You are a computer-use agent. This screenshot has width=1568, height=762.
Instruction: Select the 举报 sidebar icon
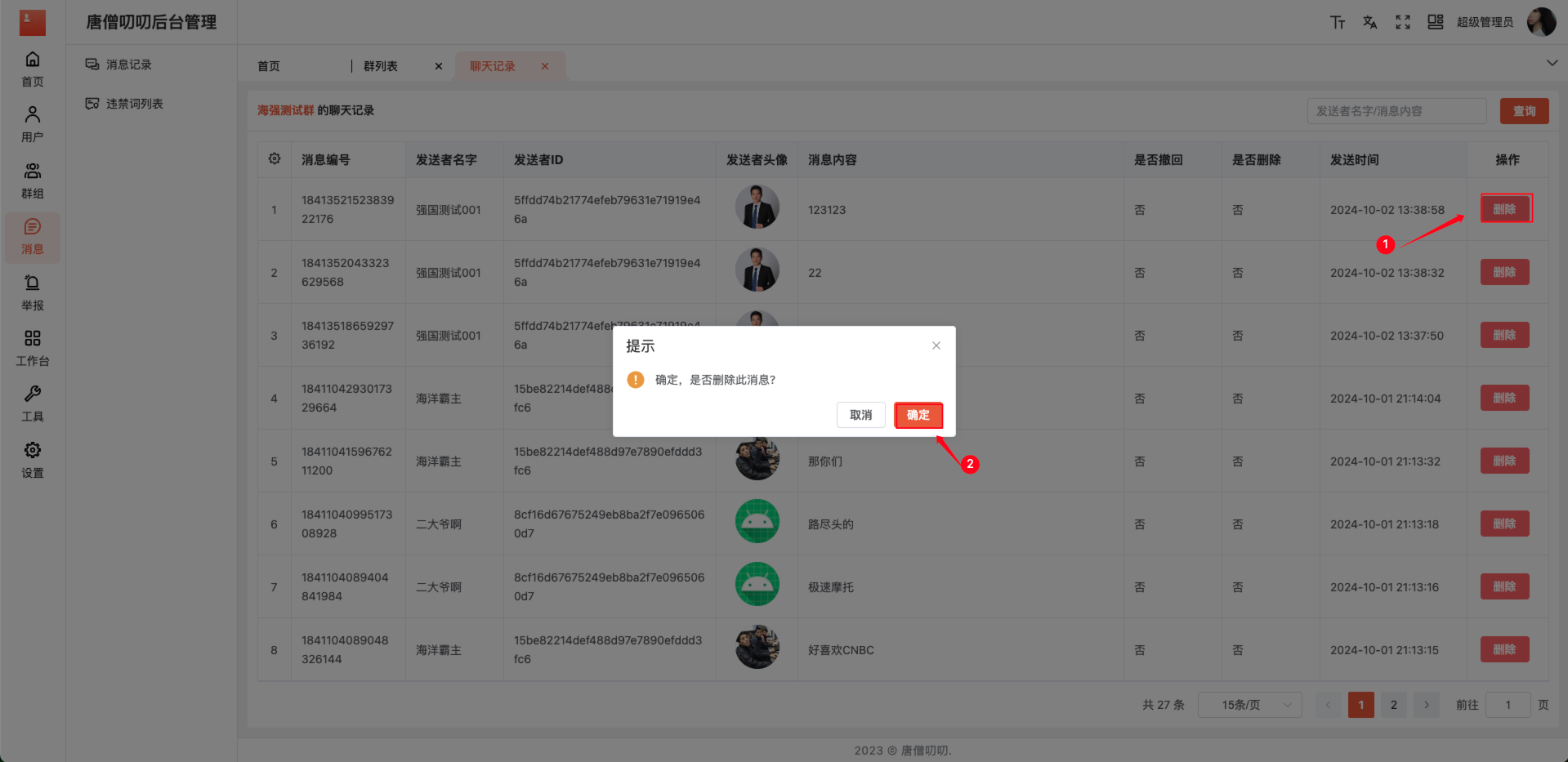click(32, 291)
